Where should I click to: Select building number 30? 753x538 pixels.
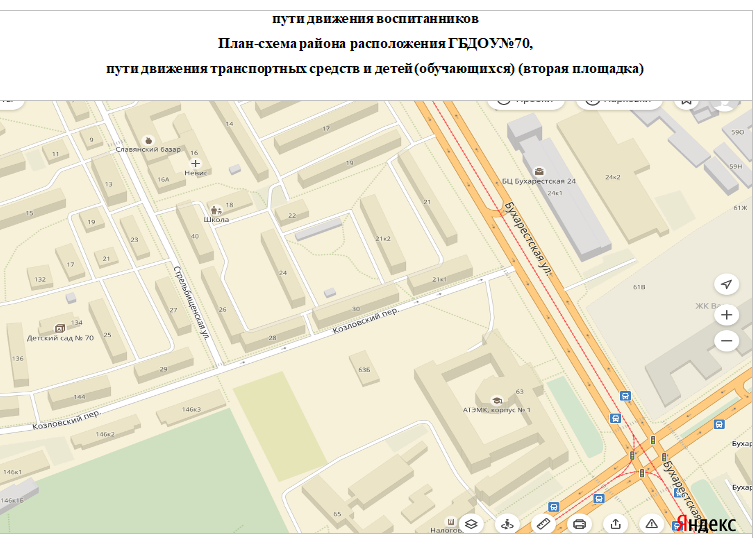pos(356,309)
